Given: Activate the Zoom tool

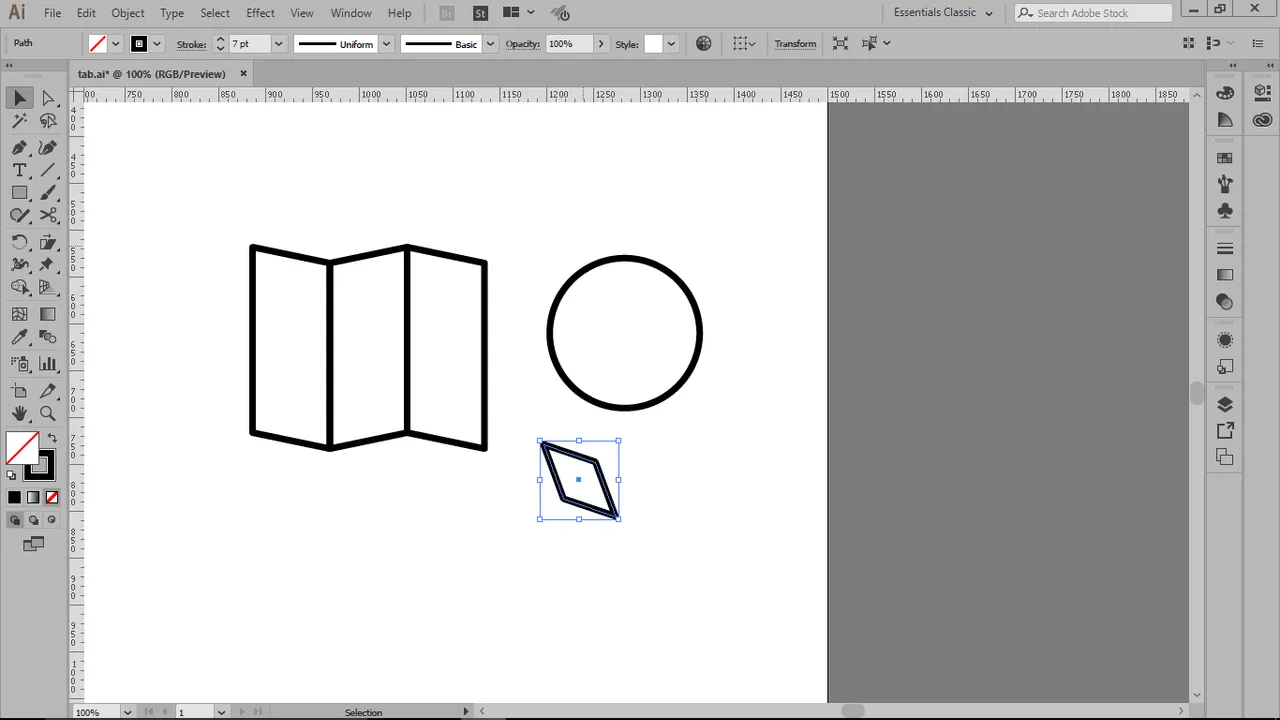Looking at the screenshot, I should [47, 413].
